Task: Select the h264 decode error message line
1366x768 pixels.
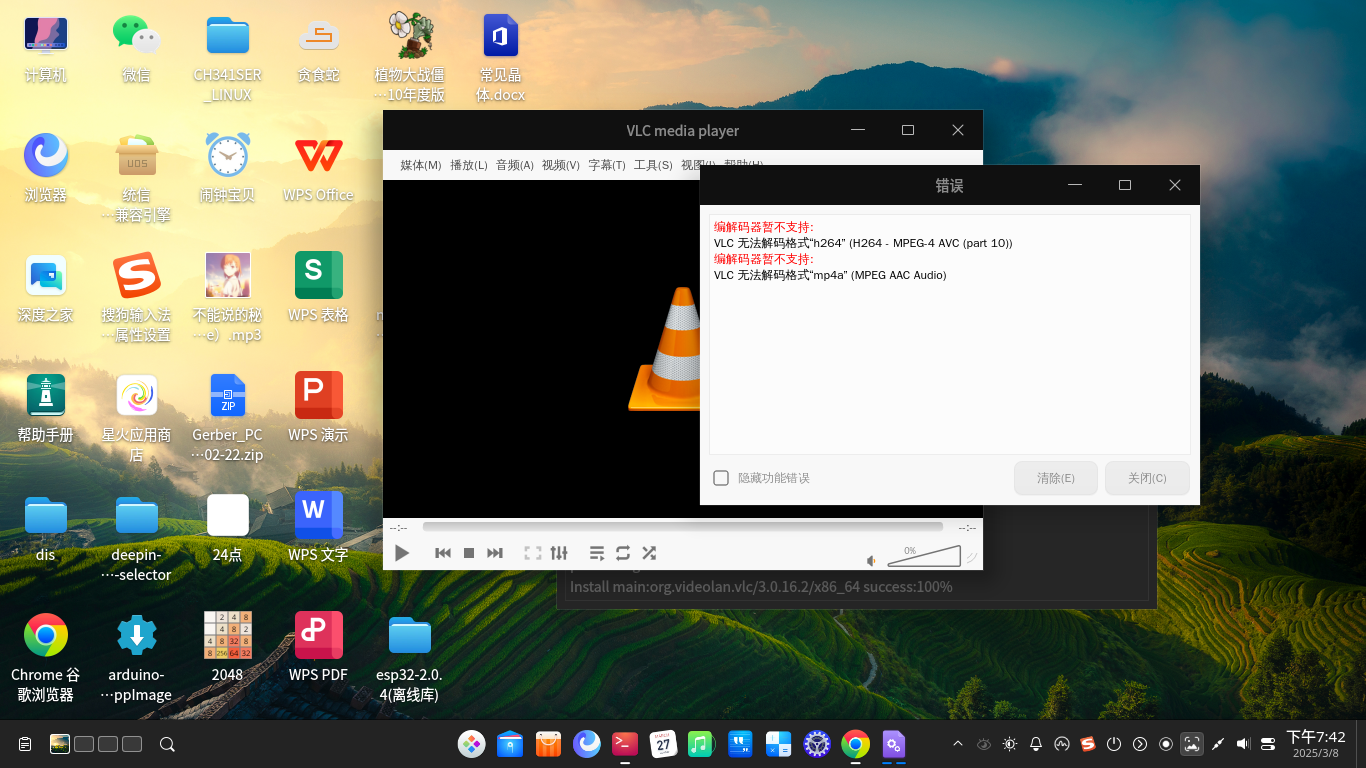Action: (x=863, y=243)
